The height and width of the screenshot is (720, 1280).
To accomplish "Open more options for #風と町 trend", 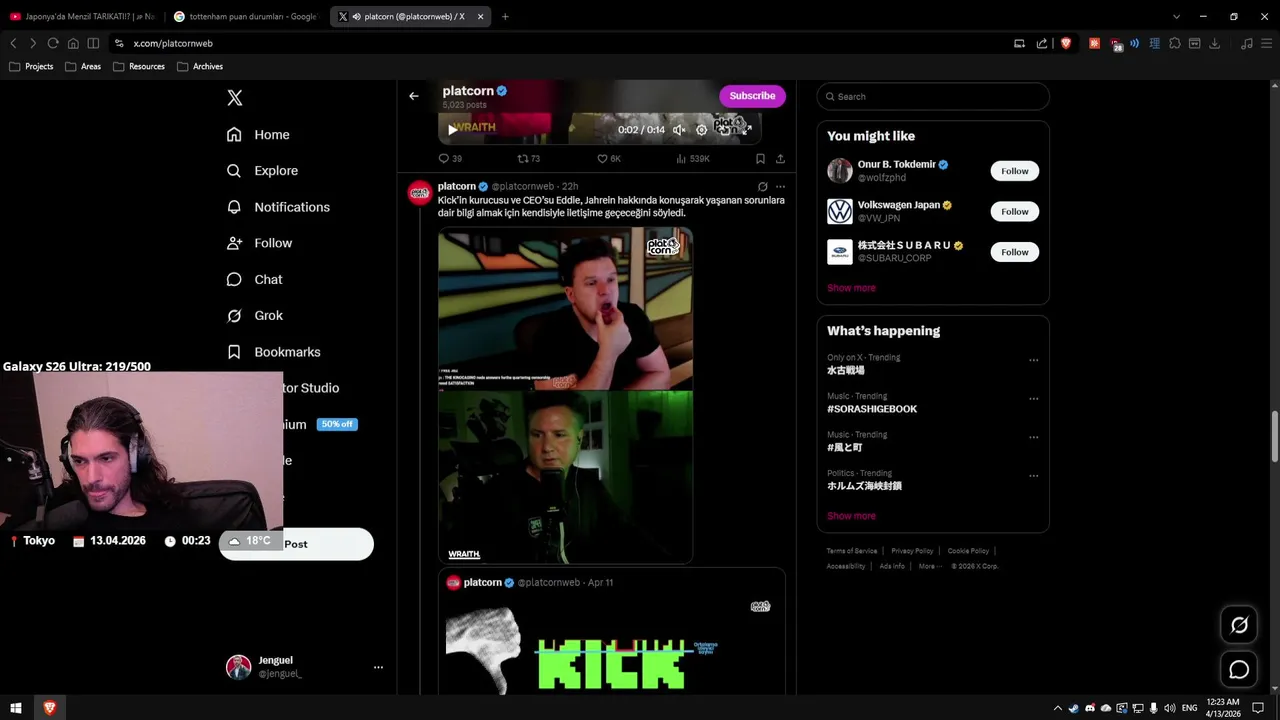I will pos(1033,438).
